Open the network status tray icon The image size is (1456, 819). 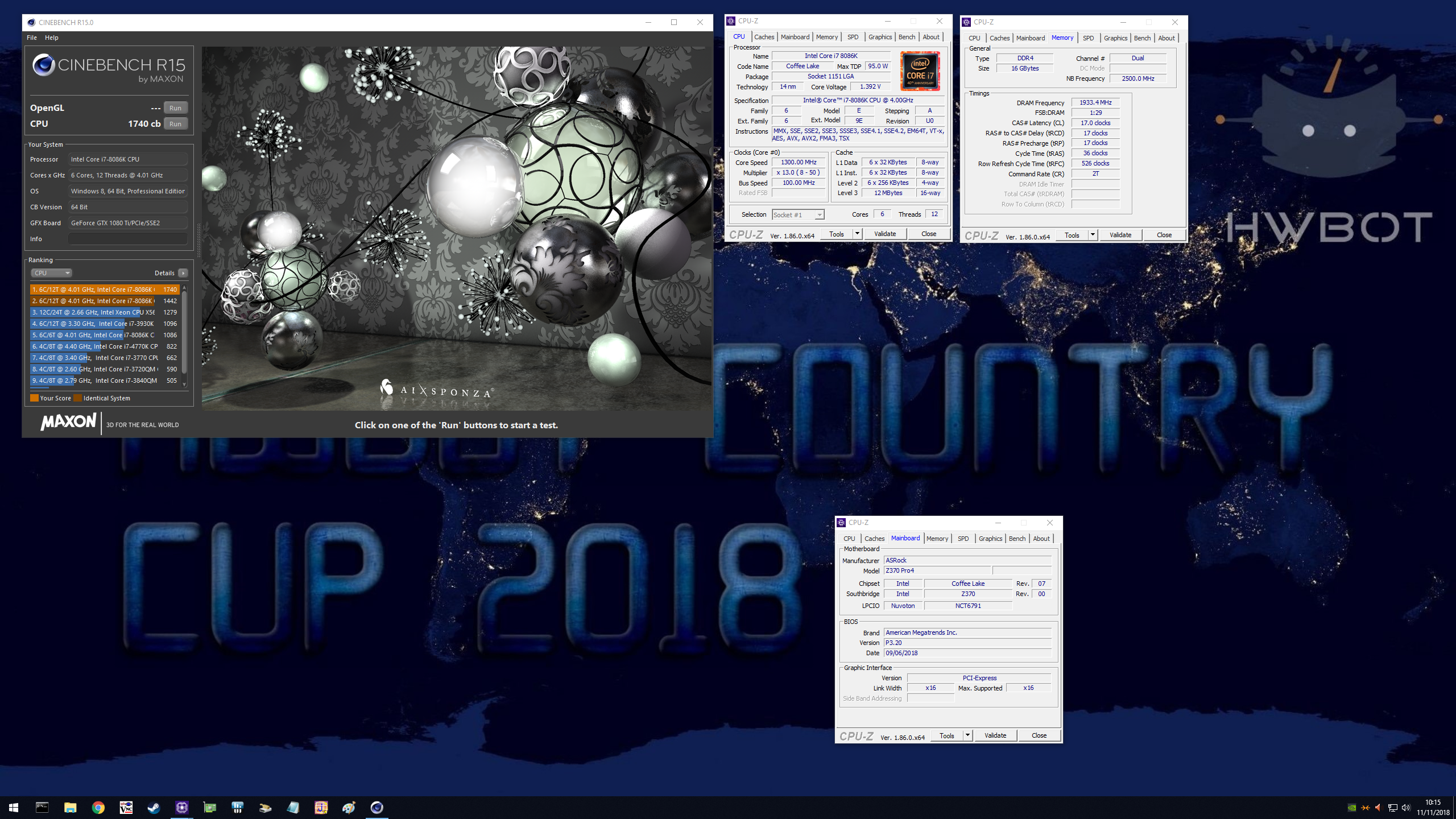click(x=1392, y=808)
